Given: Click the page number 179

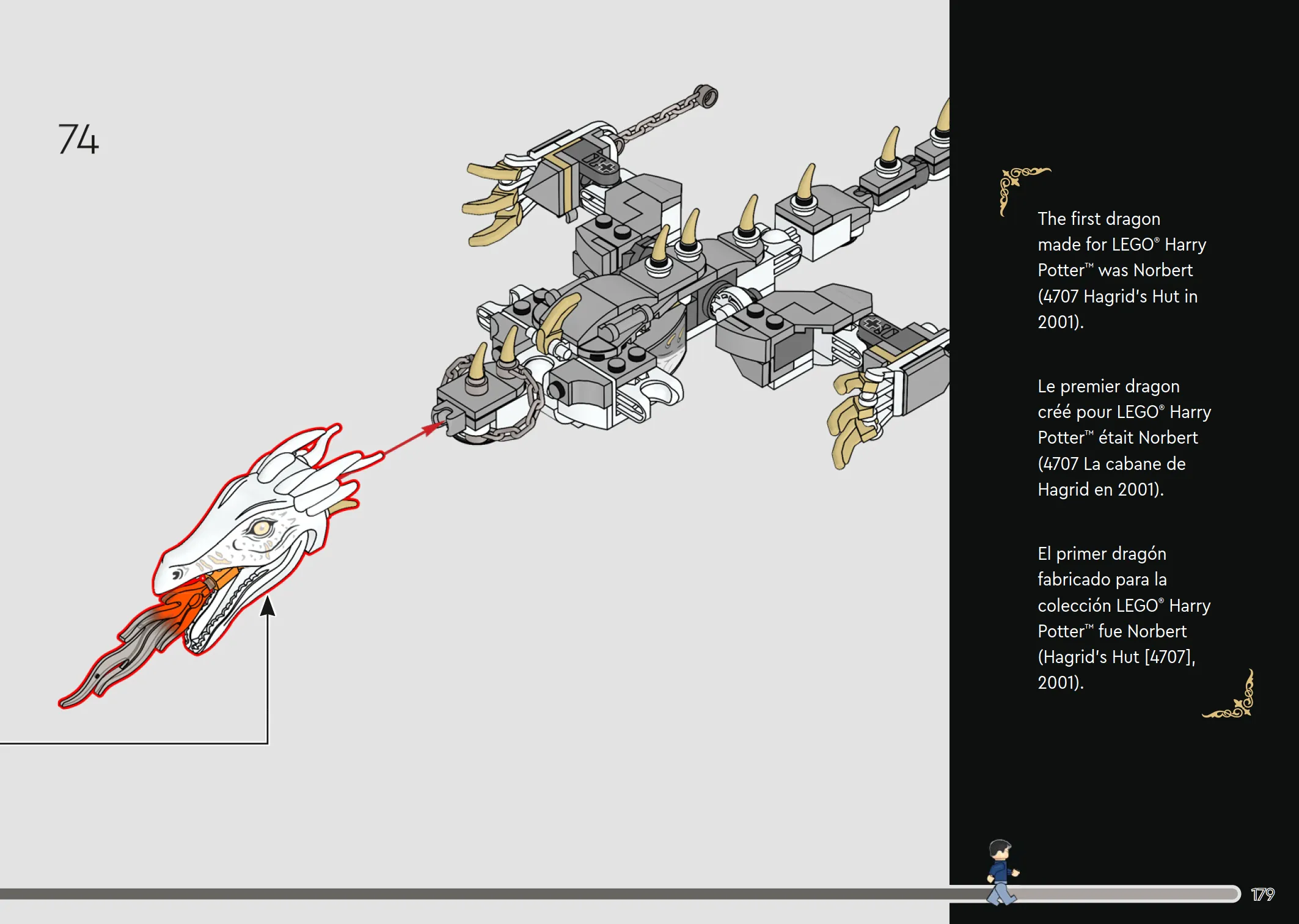Looking at the screenshot, I should [1262, 894].
